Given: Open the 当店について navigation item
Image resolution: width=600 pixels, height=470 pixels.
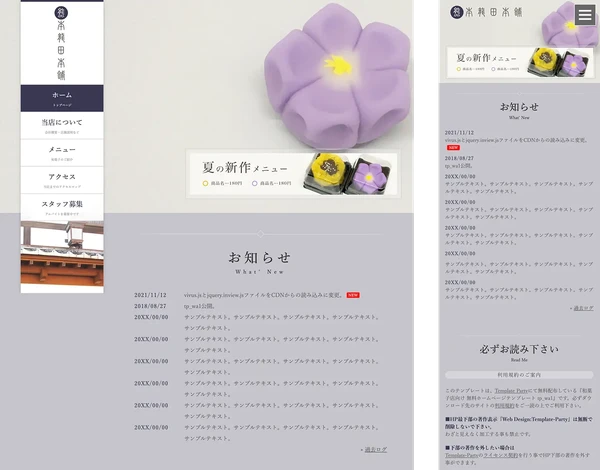Looking at the screenshot, I should coord(62,126).
